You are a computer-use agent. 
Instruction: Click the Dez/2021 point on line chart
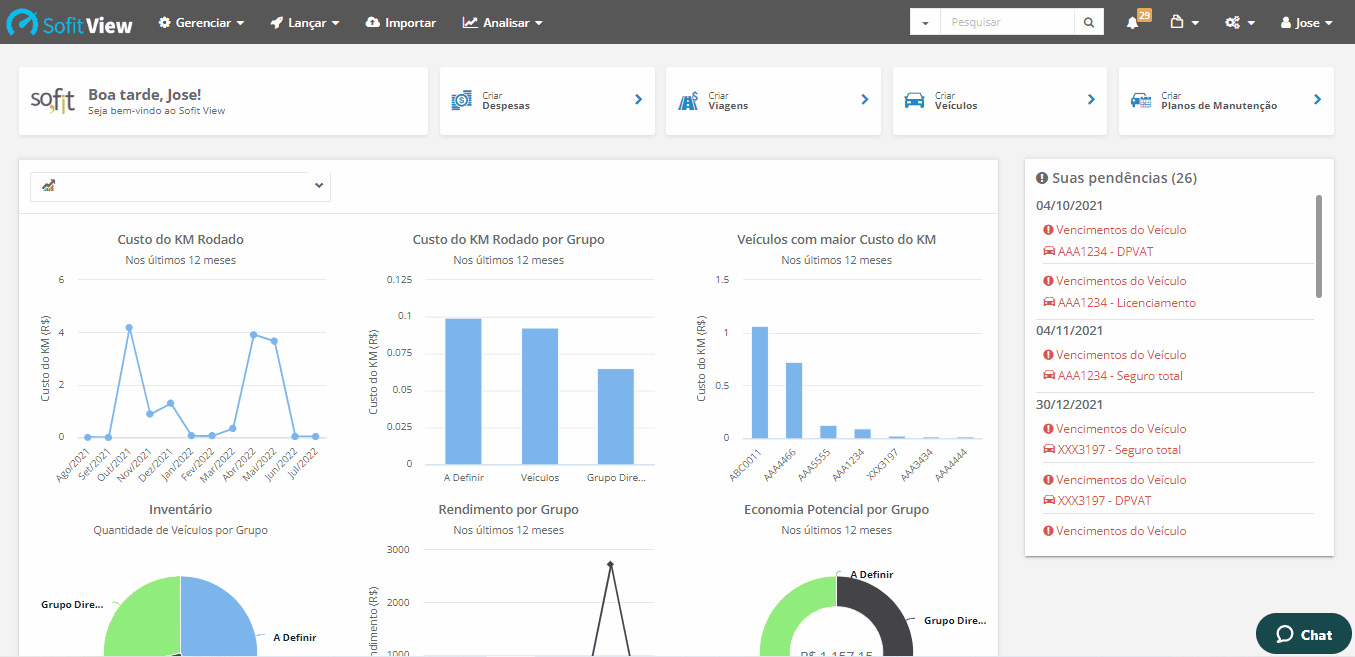pyautogui.click(x=171, y=403)
